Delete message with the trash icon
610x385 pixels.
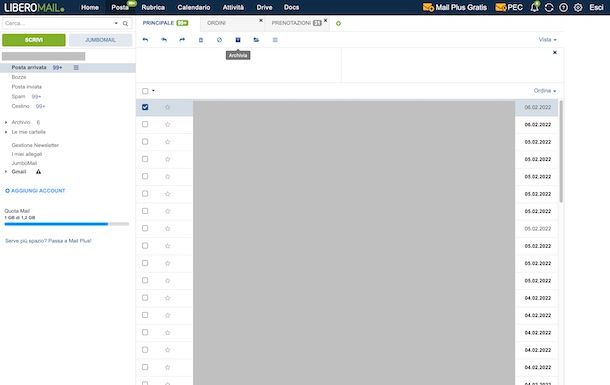[201, 40]
